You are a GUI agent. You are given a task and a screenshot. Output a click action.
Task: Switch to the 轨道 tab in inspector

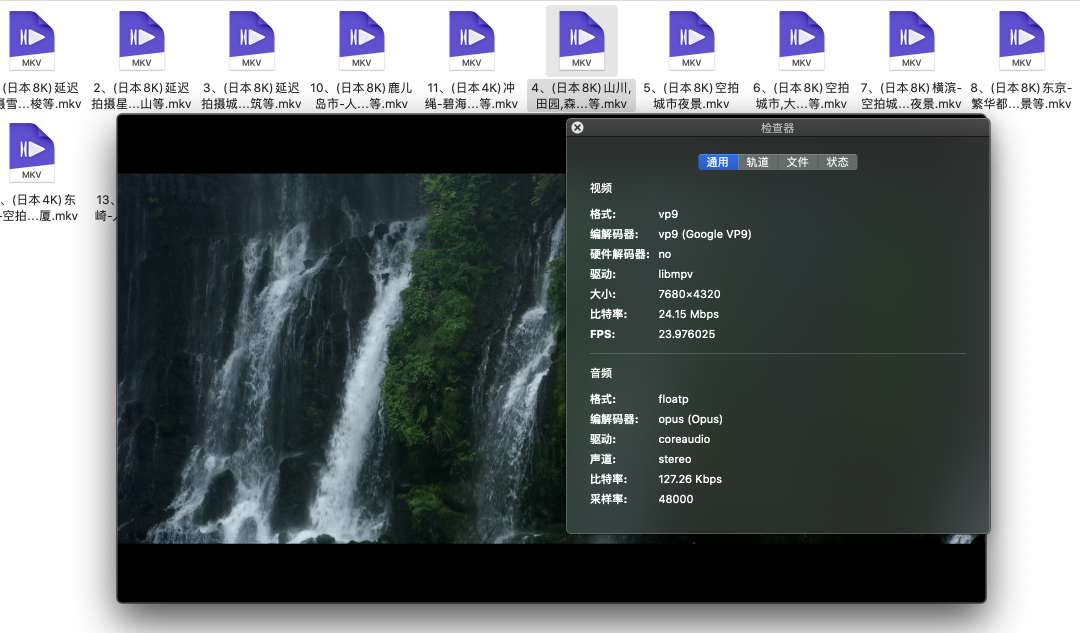pos(758,162)
